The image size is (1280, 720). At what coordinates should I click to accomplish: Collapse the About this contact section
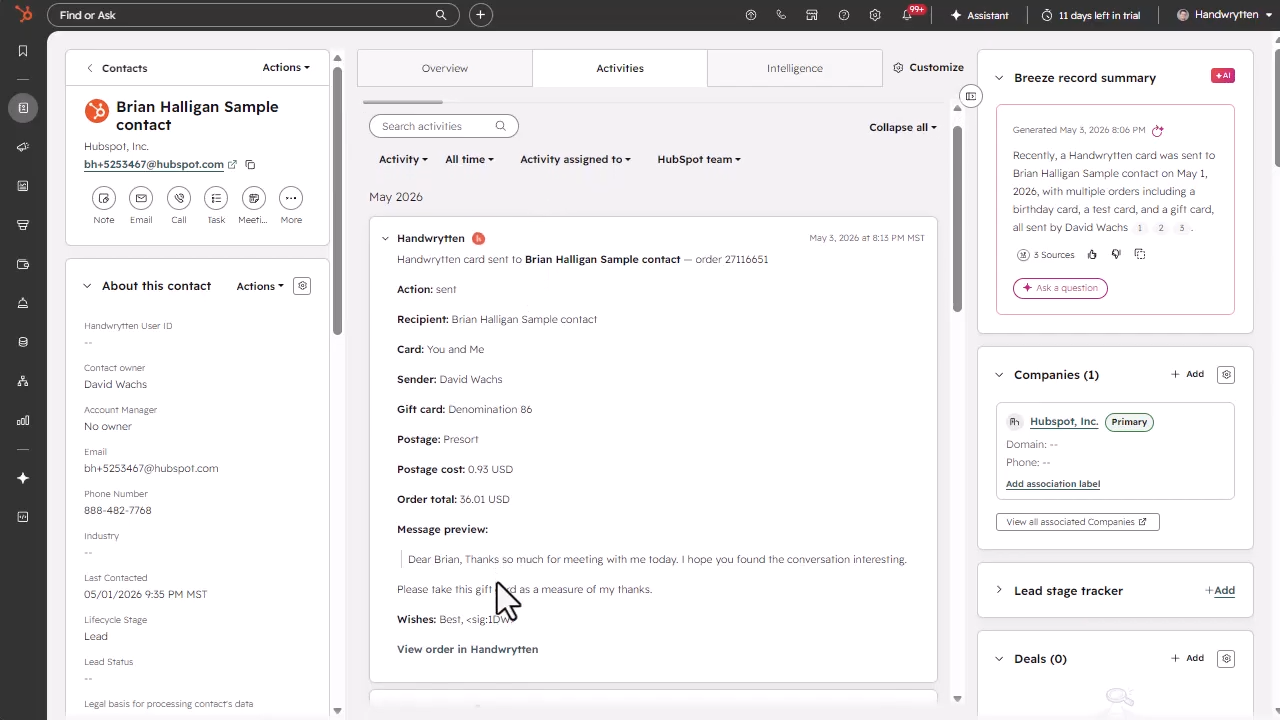coord(88,286)
